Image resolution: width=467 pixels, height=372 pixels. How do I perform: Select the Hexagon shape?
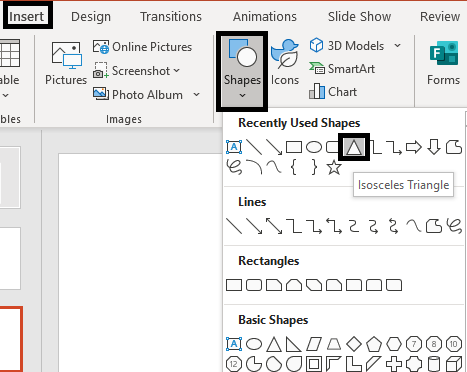pos(394,344)
